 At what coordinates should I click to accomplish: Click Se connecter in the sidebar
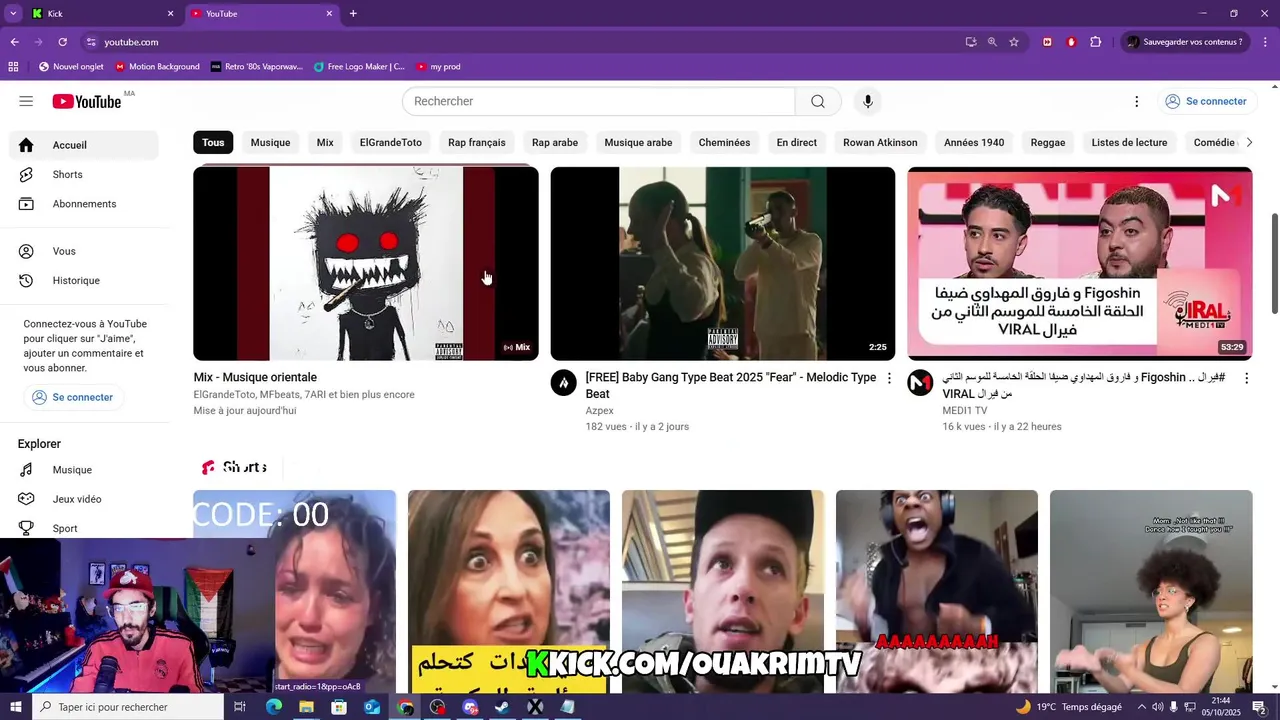(72, 397)
